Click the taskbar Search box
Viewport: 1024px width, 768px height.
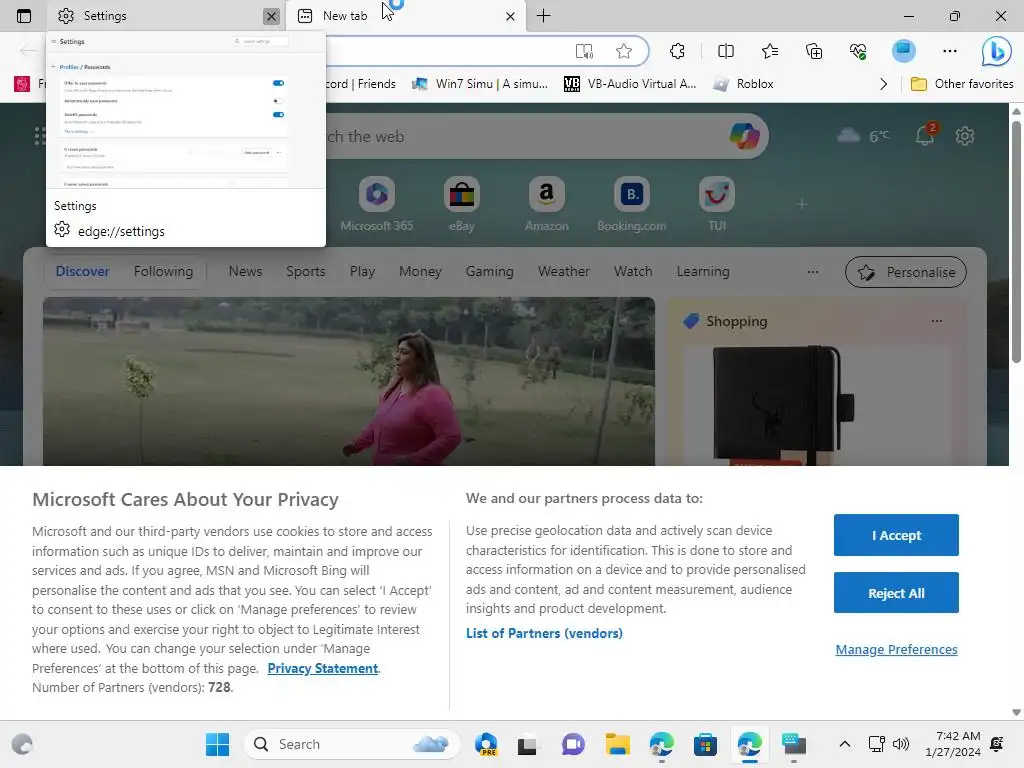pos(352,744)
